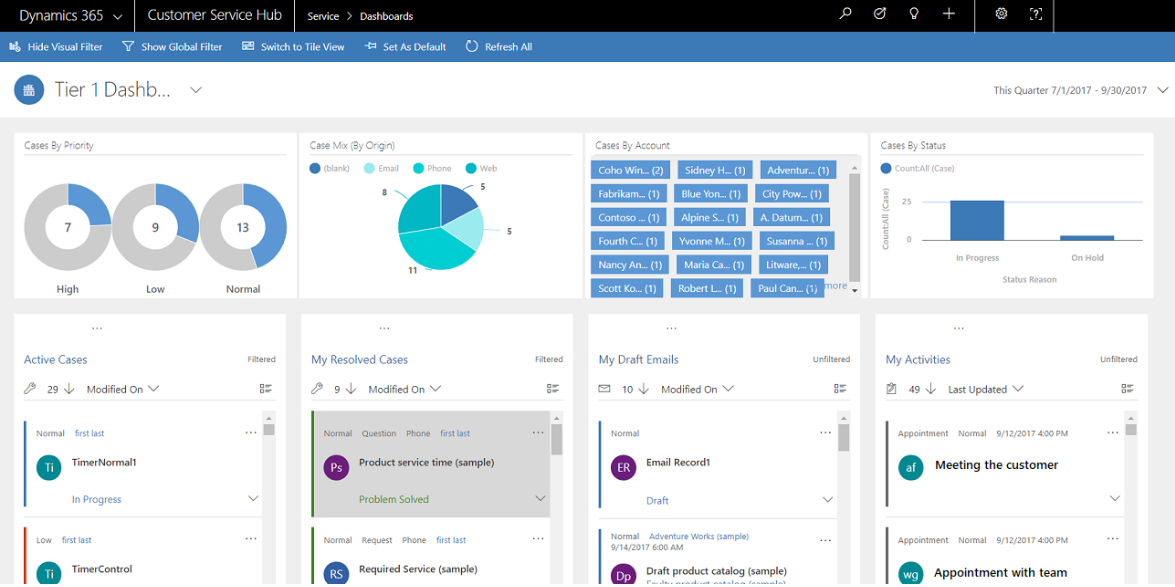Expand the Tier 1 Dashboard selector chevron

pyautogui.click(x=196, y=90)
